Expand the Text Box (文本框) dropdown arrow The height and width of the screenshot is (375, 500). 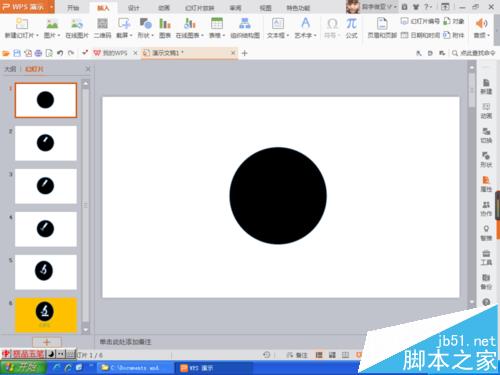coord(288,35)
